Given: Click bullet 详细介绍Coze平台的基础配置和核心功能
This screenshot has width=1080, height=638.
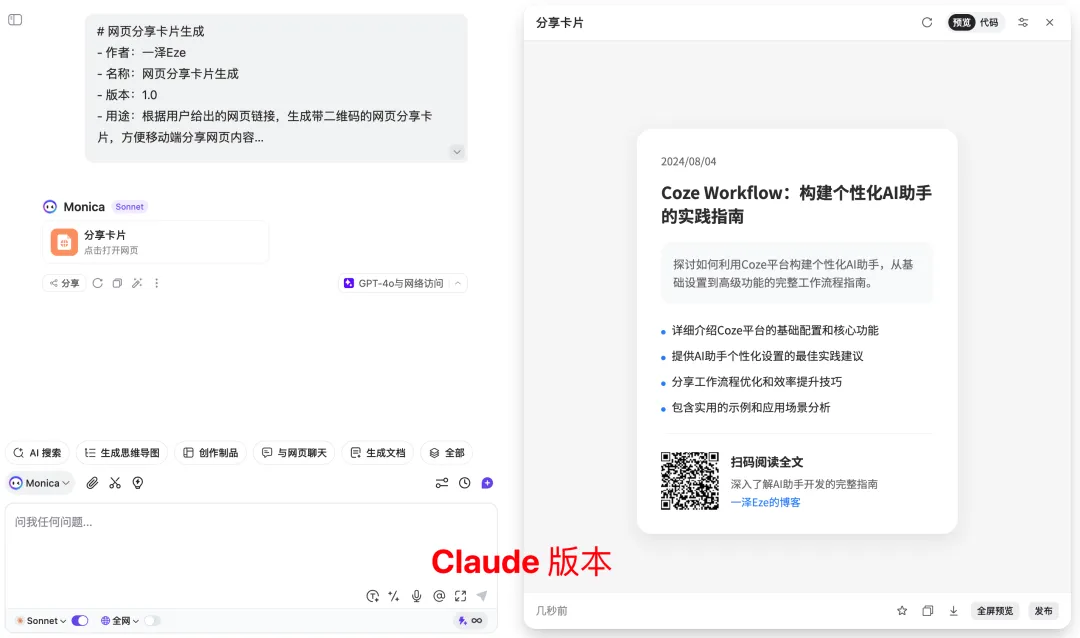Looking at the screenshot, I should point(775,331).
